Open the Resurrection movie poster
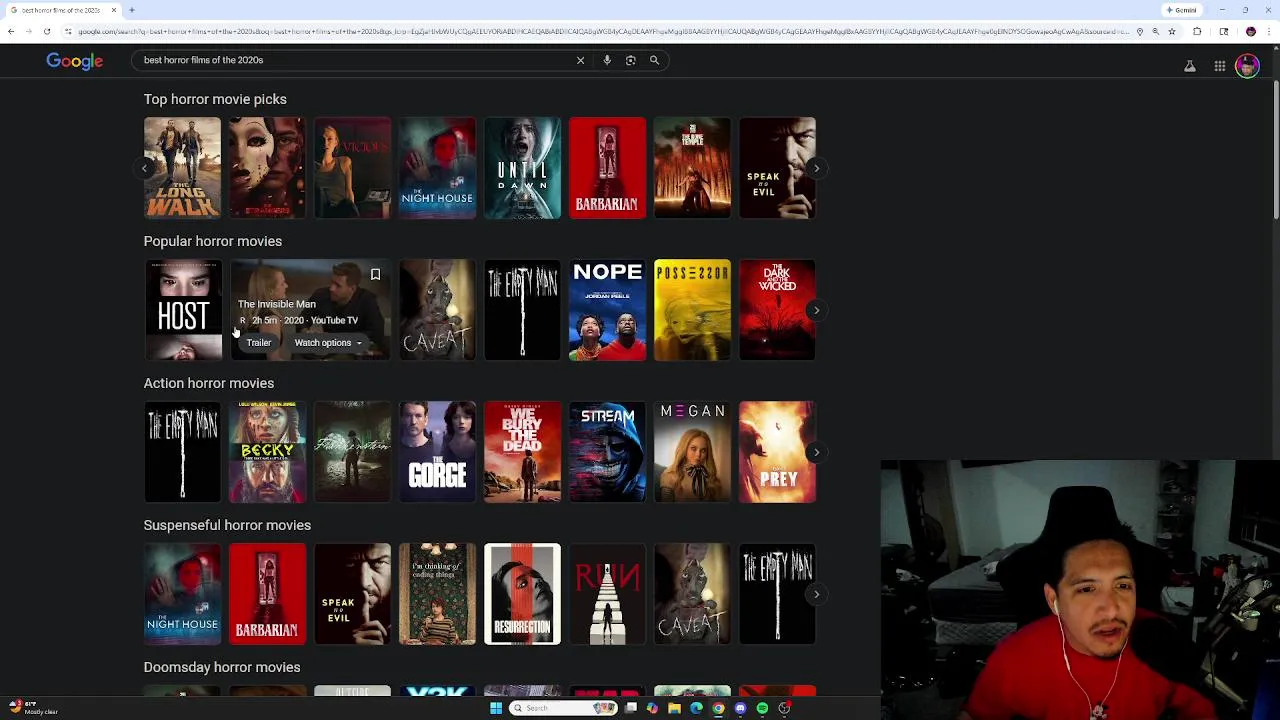Image resolution: width=1280 pixels, height=720 pixels. tap(522, 594)
